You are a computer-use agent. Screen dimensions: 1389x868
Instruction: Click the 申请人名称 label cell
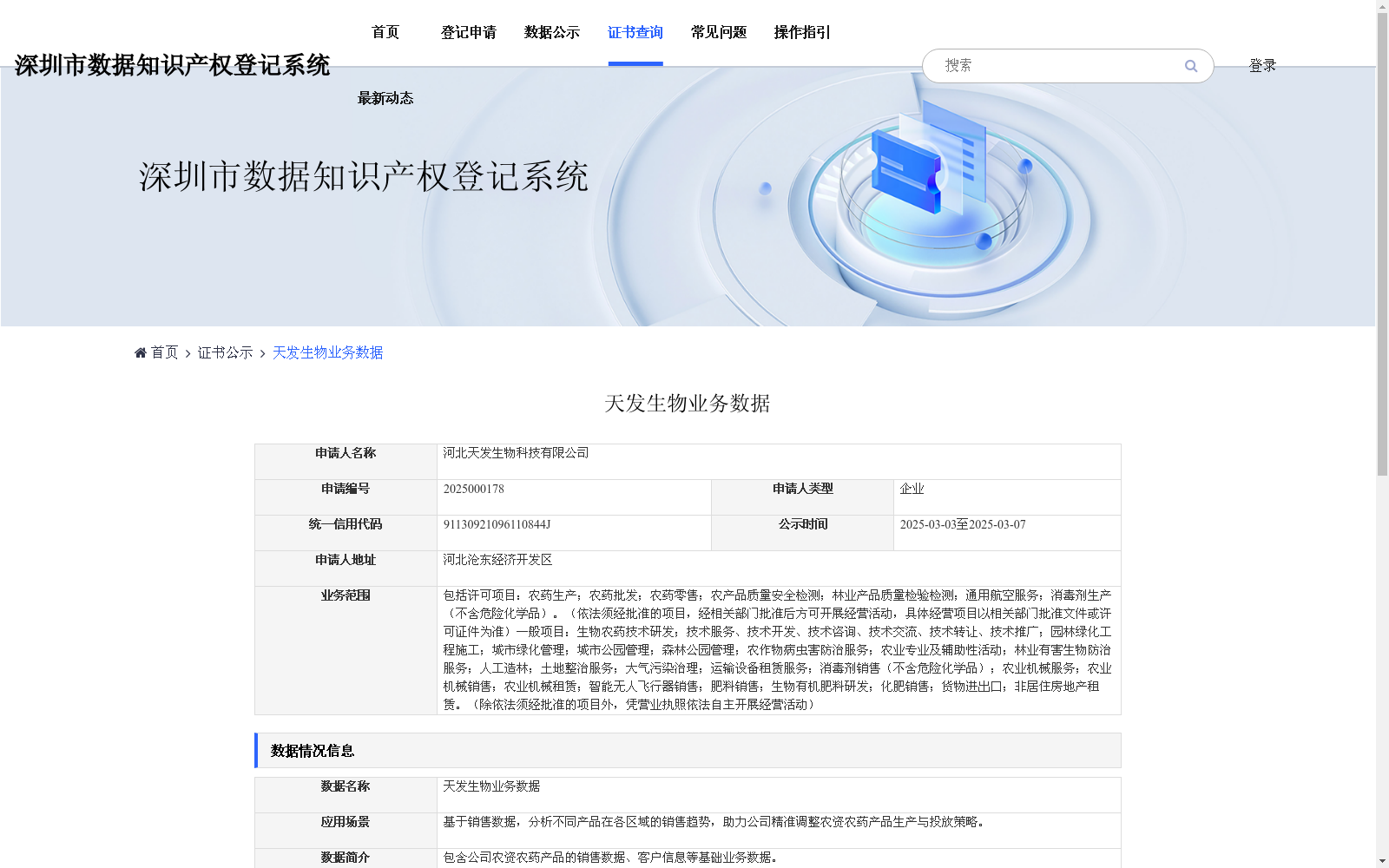pyautogui.click(x=346, y=462)
